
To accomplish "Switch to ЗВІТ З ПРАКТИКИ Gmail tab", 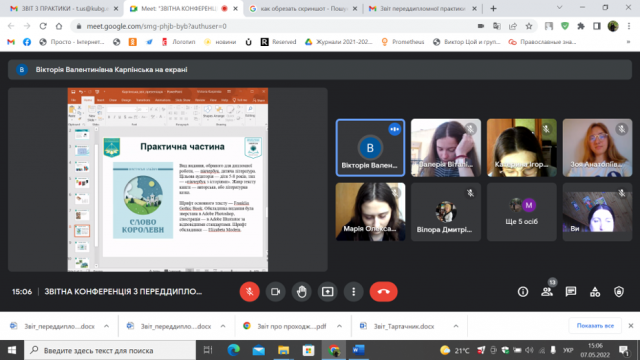I will 64,8.
